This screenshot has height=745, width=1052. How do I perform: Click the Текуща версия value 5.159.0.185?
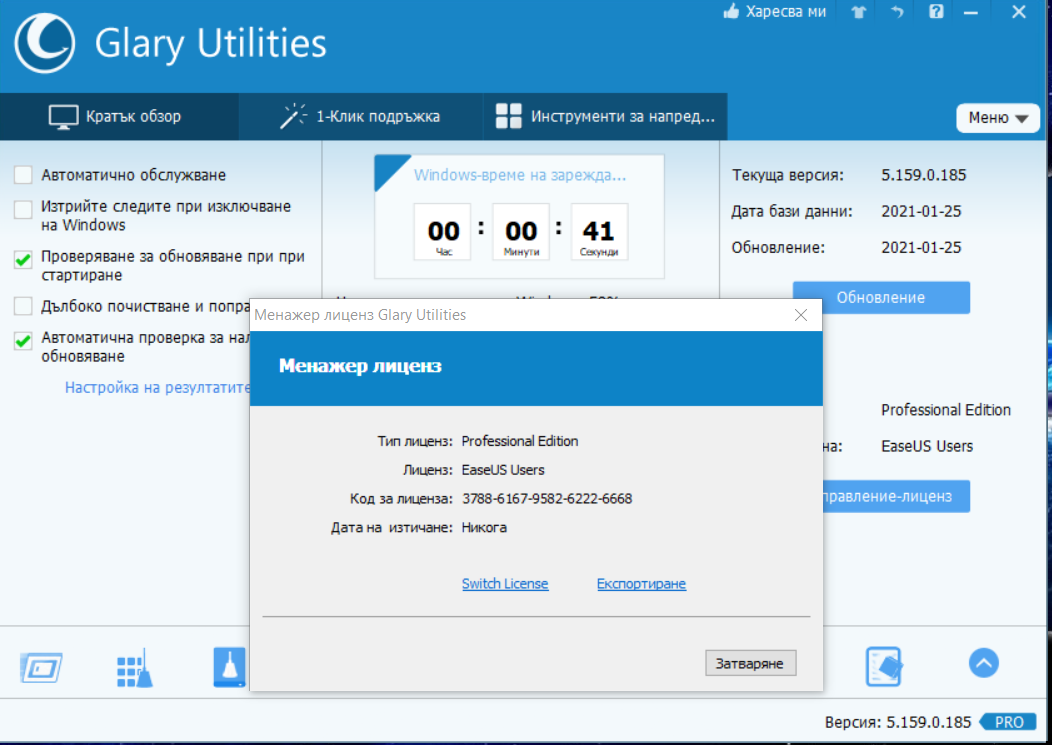(923, 175)
